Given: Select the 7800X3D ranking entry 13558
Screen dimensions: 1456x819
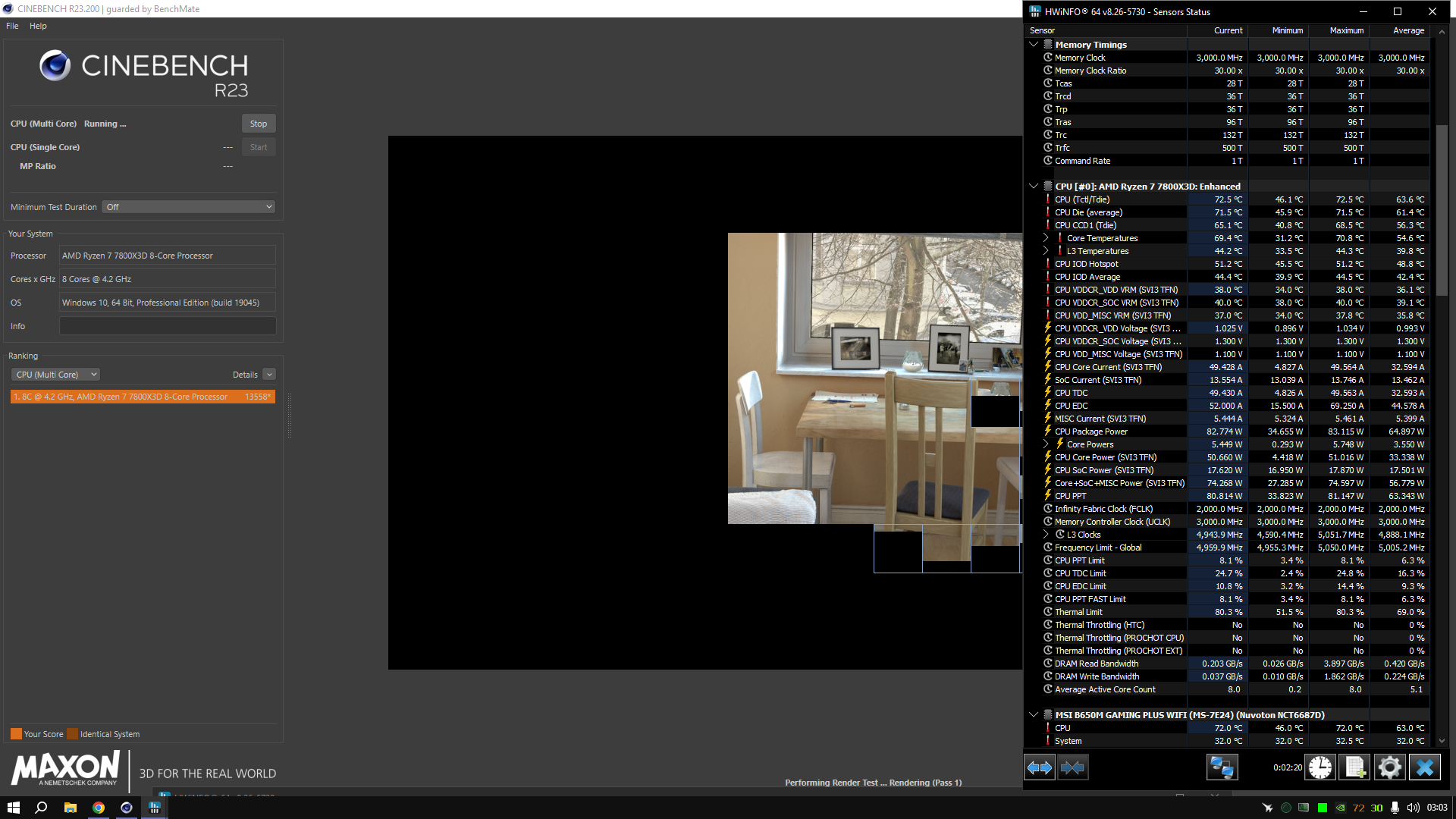Looking at the screenshot, I should pos(143,397).
